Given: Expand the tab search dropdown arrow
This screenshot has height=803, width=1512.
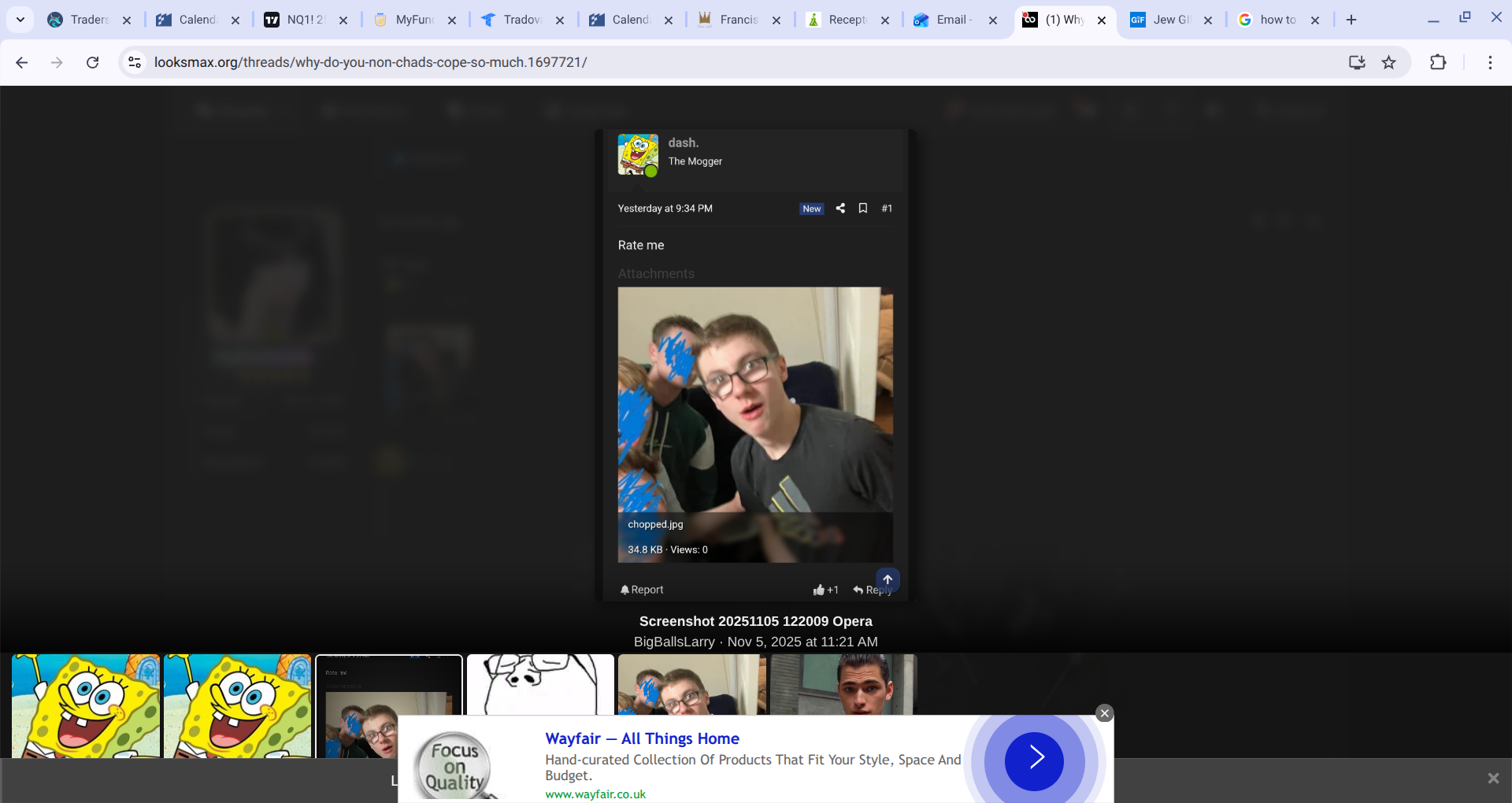Looking at the screenshot, I should pyautogui.click(x=20, y=20).
